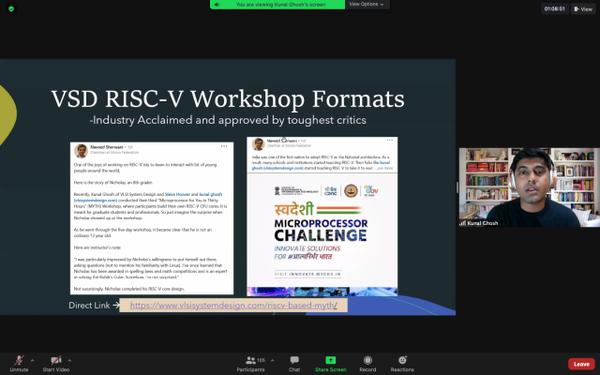
Task: Click the '...see more' link in right post
Action: (384, 168)
